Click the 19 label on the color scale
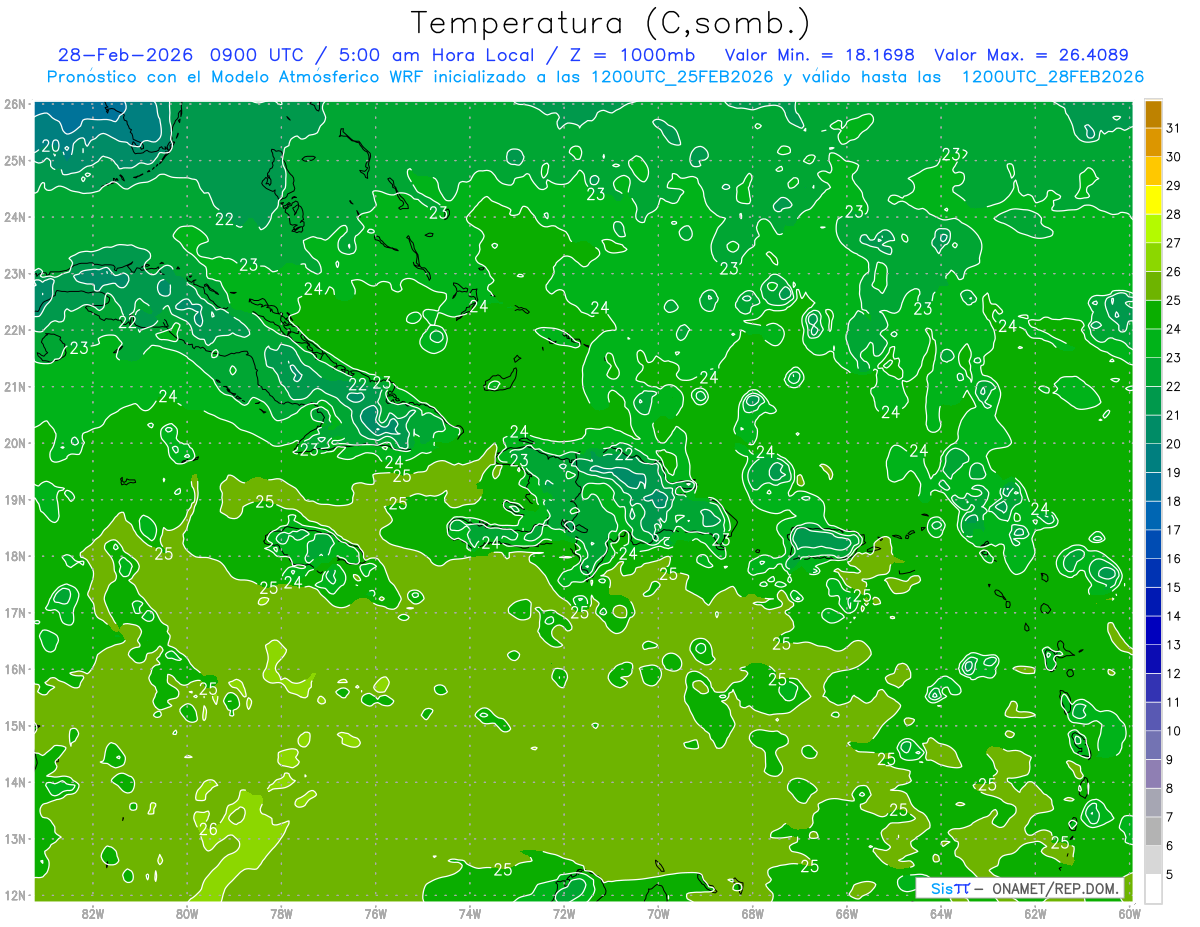This screenshot has width=1200, height=927. pyautogui.click(x=1173, y=473)
